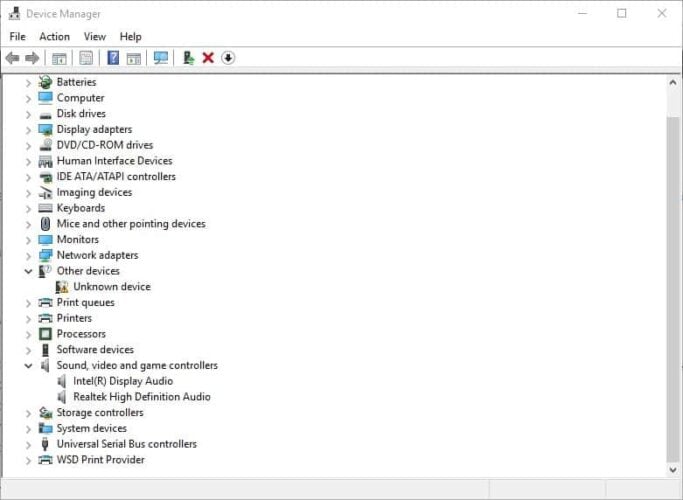
Task: Click the DVD/CD-ROM drives disc icon
Action: (45, 145)
